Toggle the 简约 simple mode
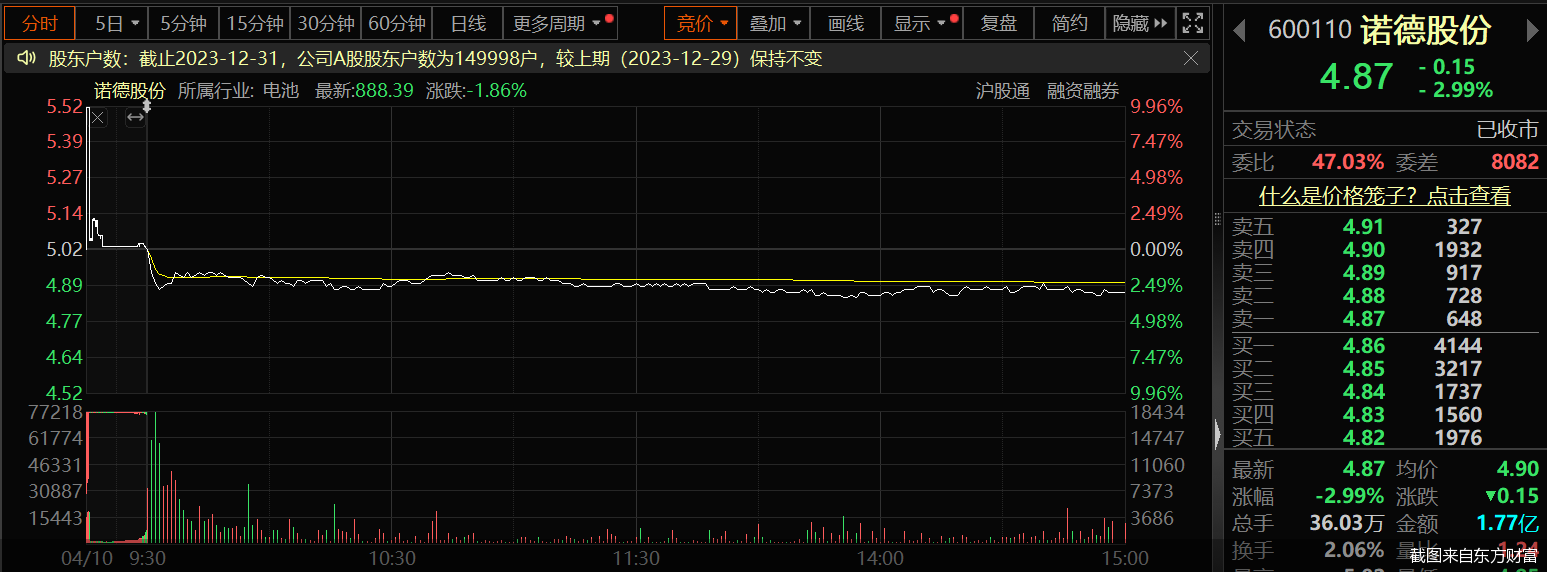 pos(1069,23)
